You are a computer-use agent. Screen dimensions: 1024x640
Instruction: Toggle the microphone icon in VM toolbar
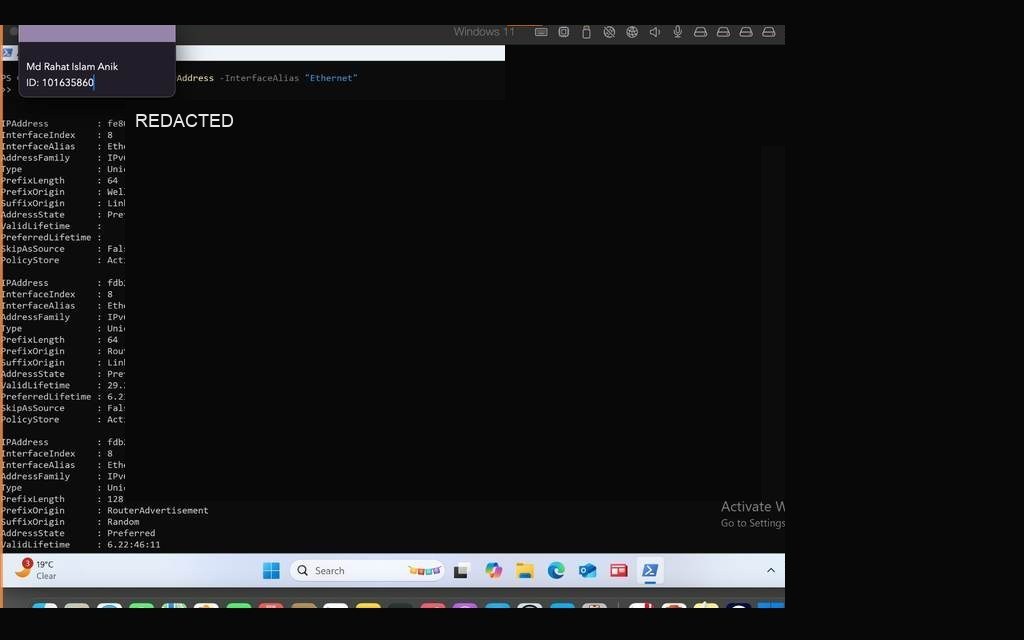[678, 32]
